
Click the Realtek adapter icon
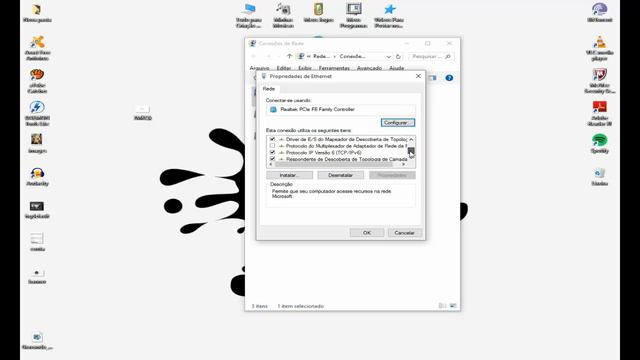point(273,109)
